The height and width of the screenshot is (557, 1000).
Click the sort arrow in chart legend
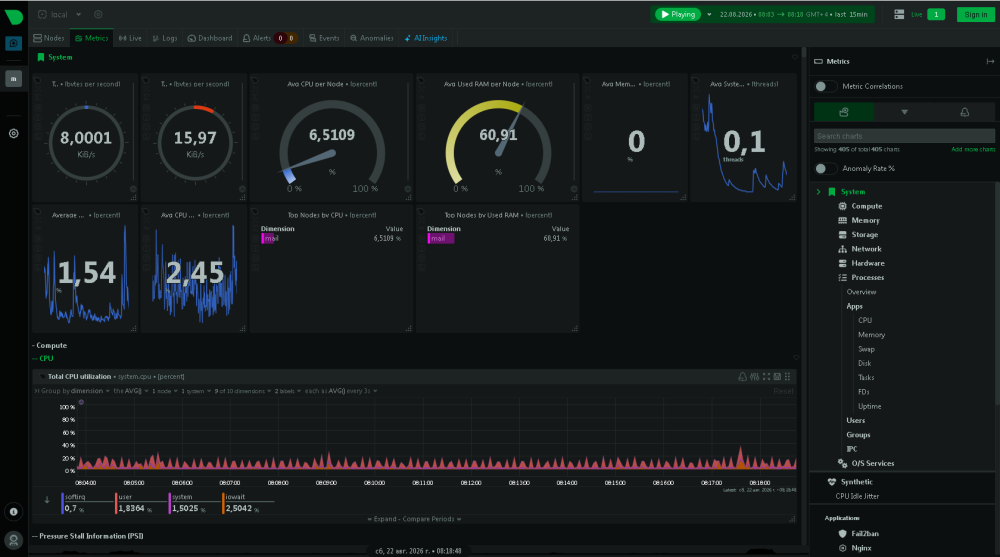[47, 500]
